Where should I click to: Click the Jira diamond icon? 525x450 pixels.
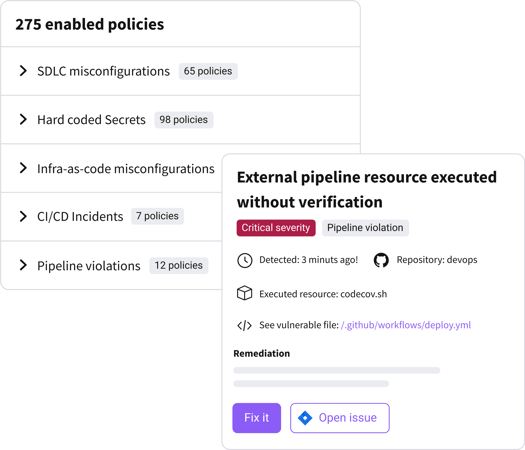305,418
